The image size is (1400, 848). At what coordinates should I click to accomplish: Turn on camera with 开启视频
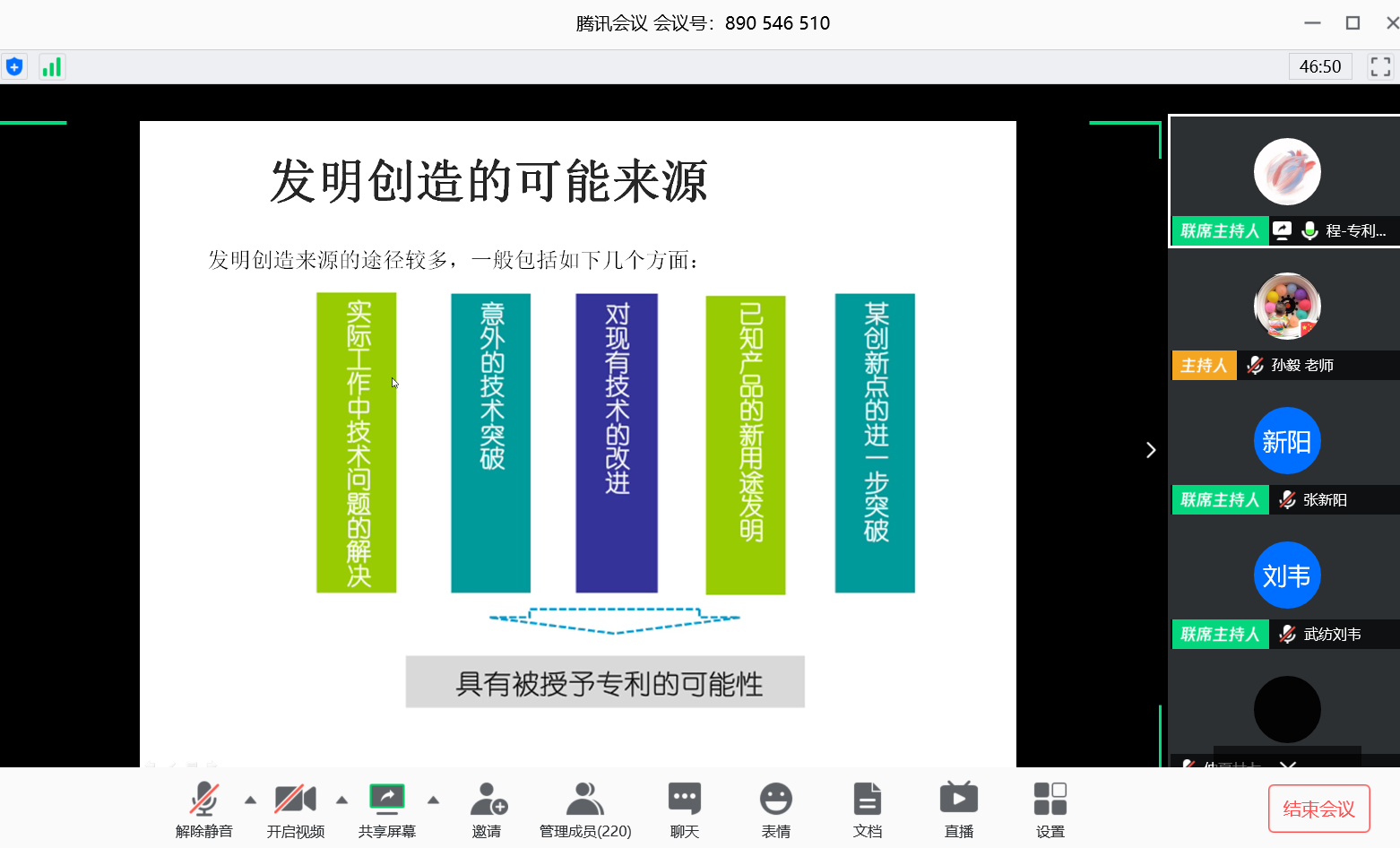point(295,809)
